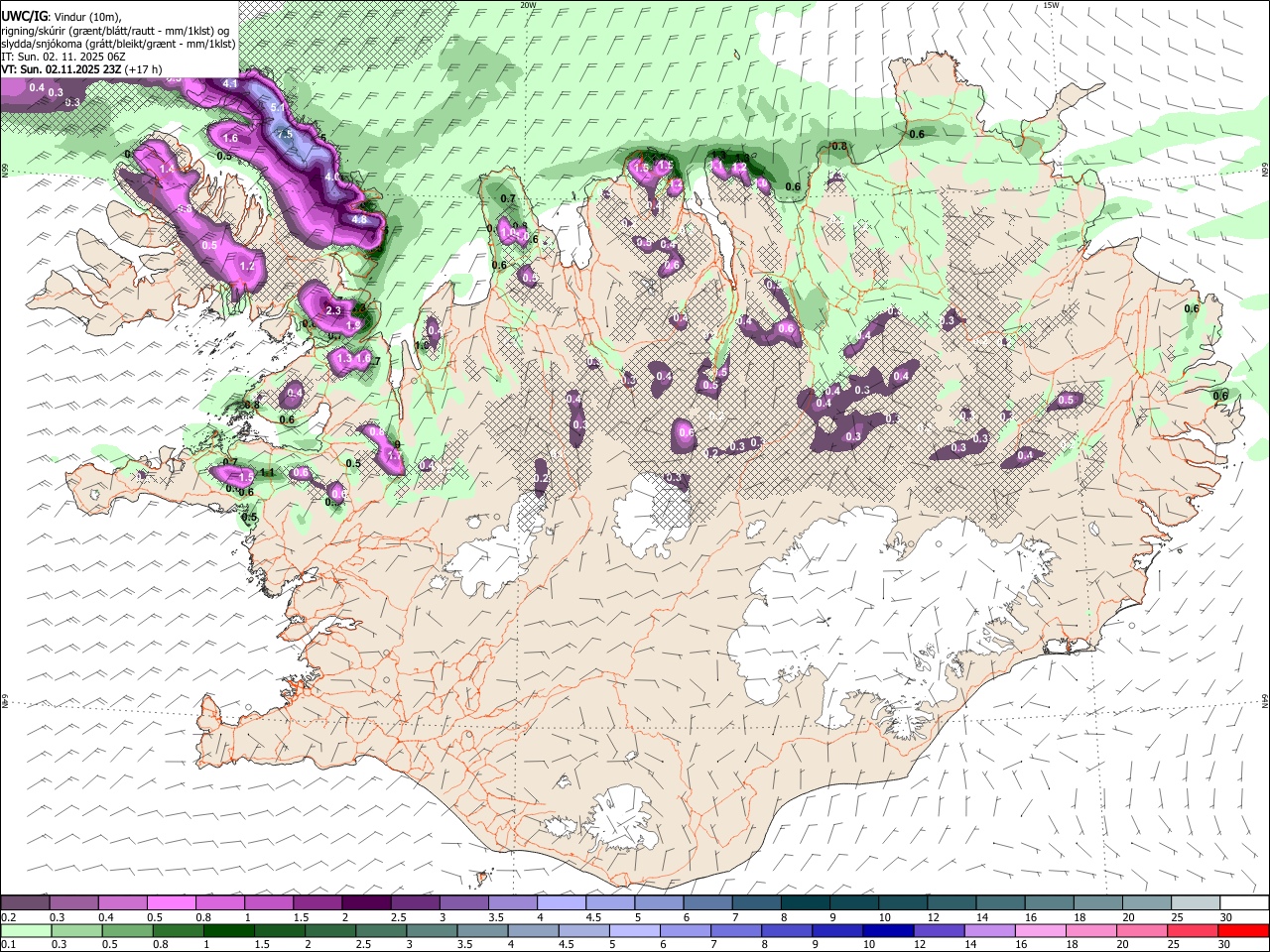This screenshot has height=952, width=1270.
Task: Select upper legend swatch between 1.5 and 2
Action: 317,902
